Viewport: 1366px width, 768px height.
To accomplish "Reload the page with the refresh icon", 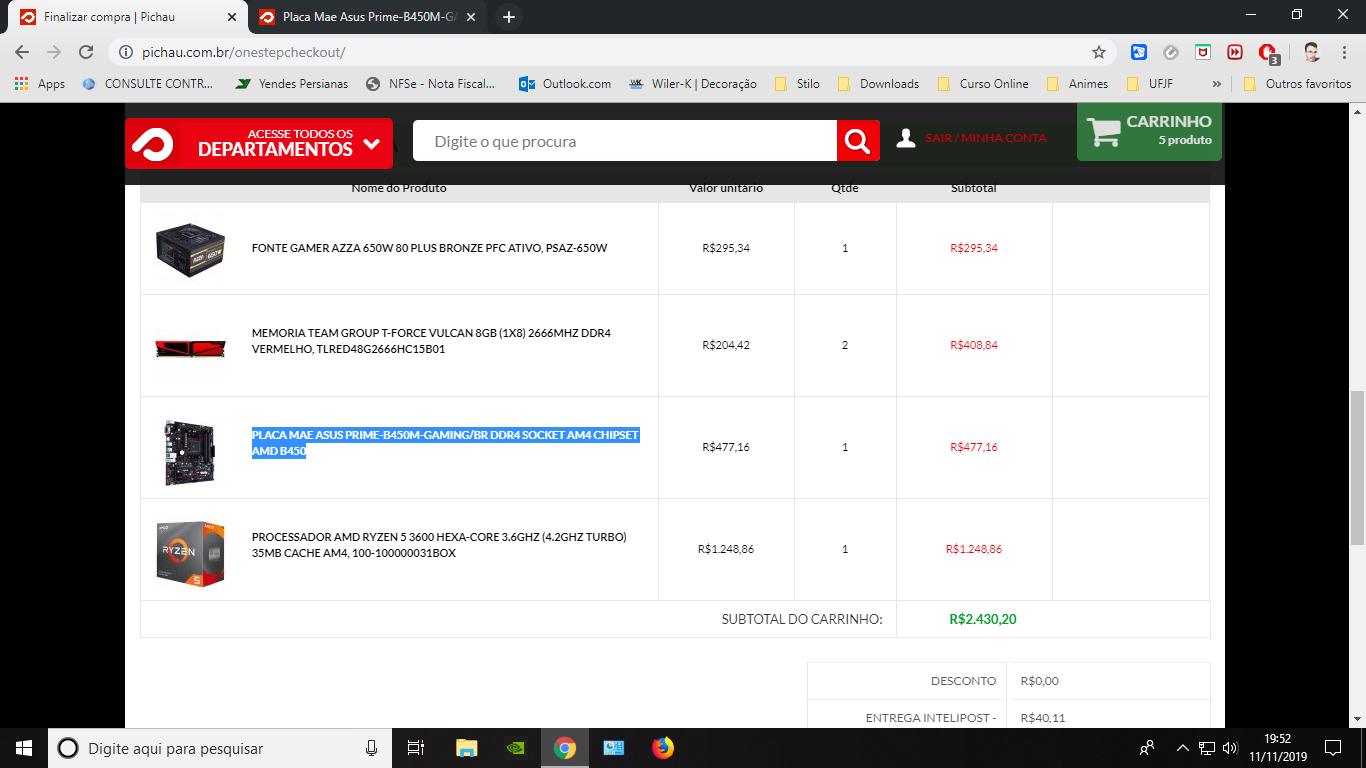I will [86, 52].
